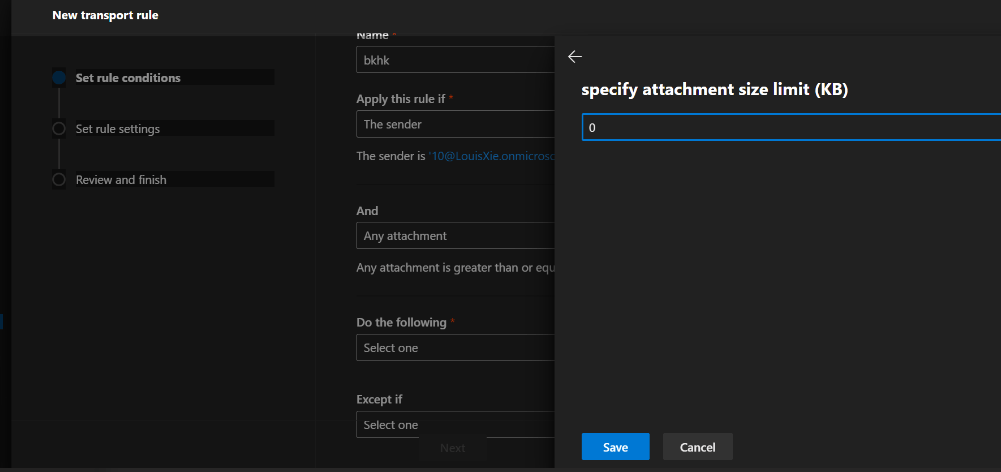Click the back arrow in size limit panel
1001x472 pixels.
(x=575, y=57)
